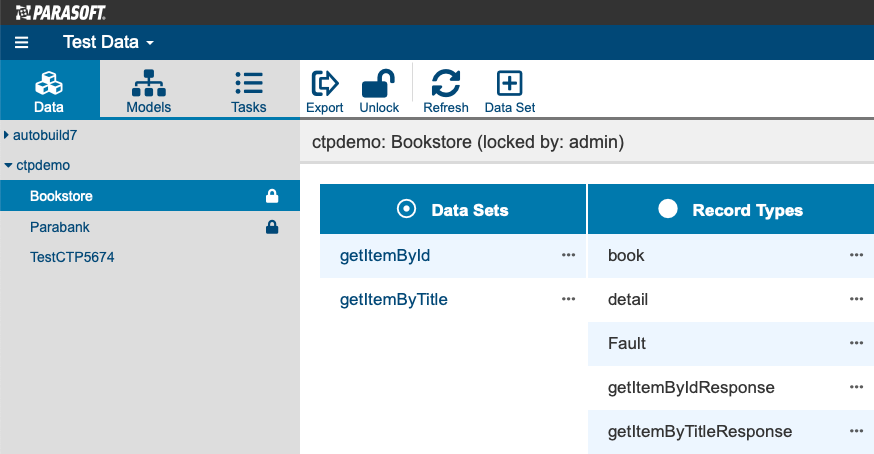Open the getItemById data set
The width and height of the screenshot is (874, 454).
click(x=385, y=255)
